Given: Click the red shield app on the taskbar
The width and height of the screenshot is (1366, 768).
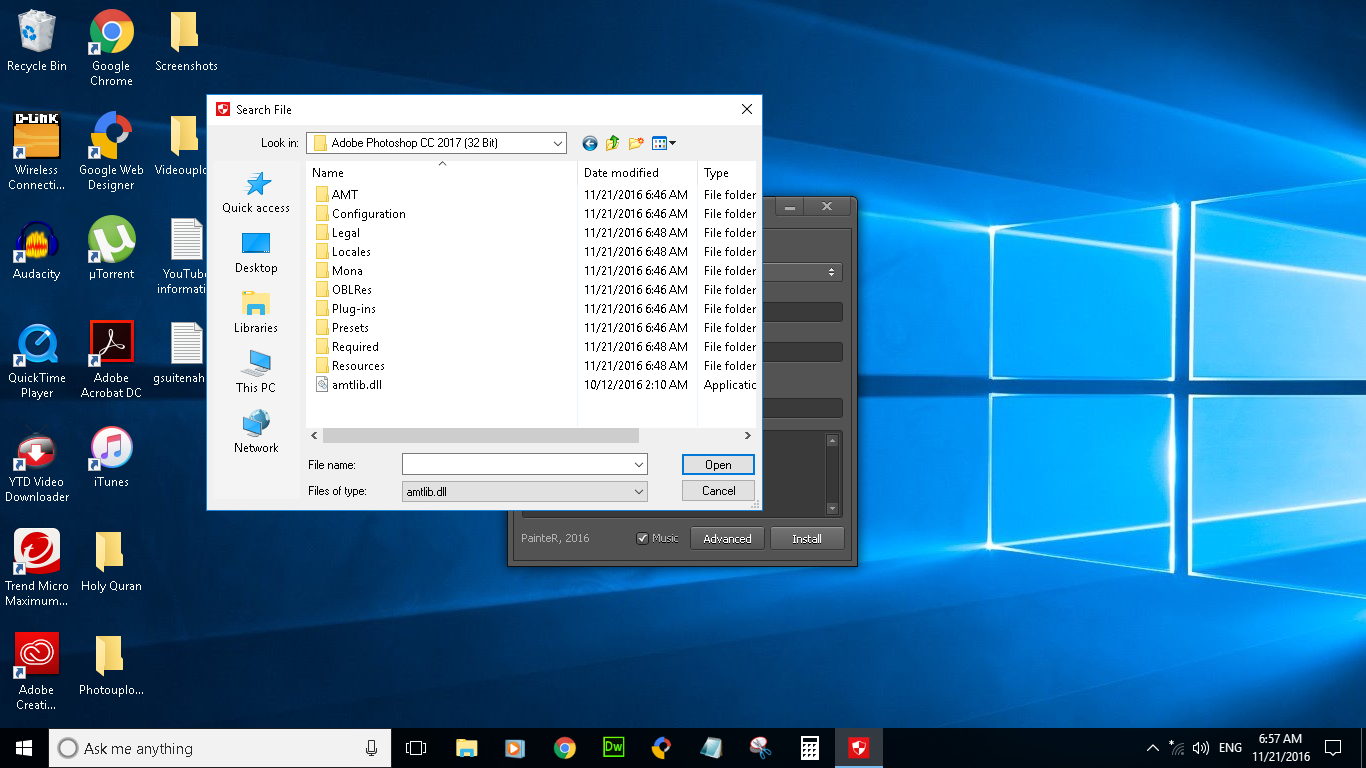Looking at the screenshot, I should click(x=858, y=747).
